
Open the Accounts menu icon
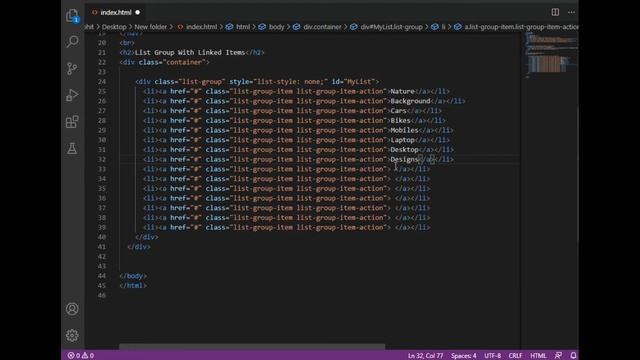72,309
